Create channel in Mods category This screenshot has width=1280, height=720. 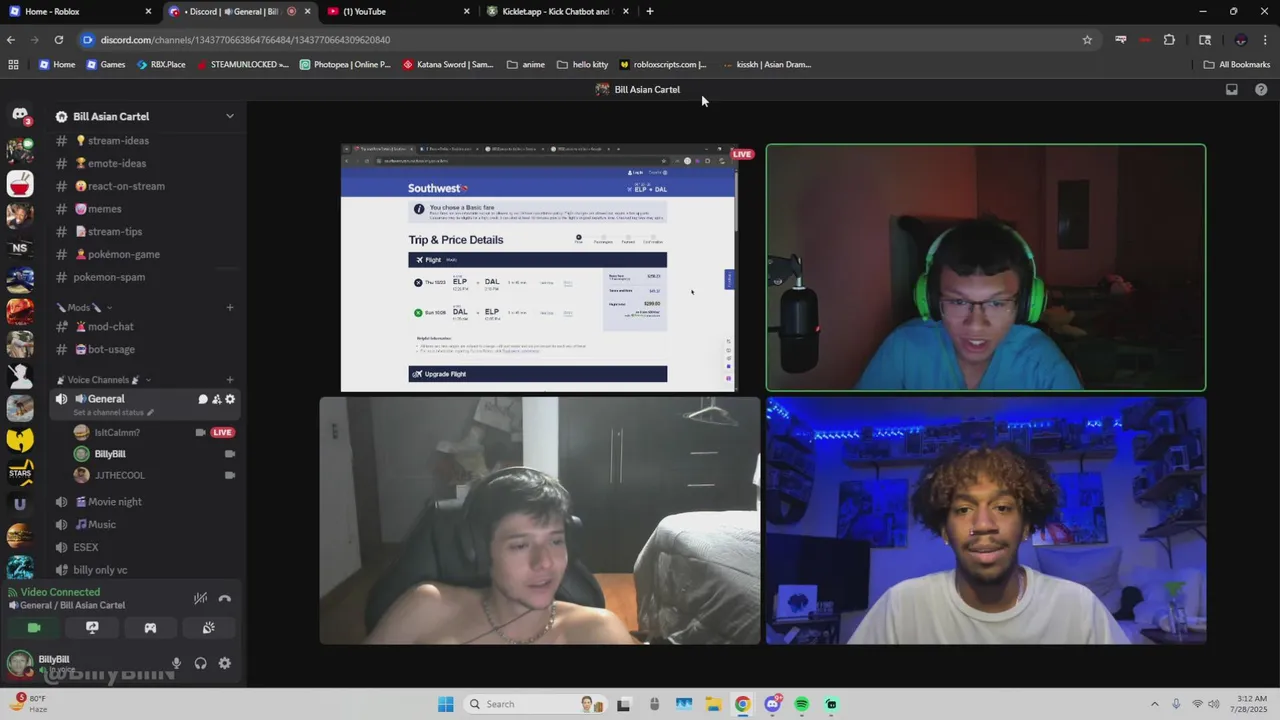(230, 307)
